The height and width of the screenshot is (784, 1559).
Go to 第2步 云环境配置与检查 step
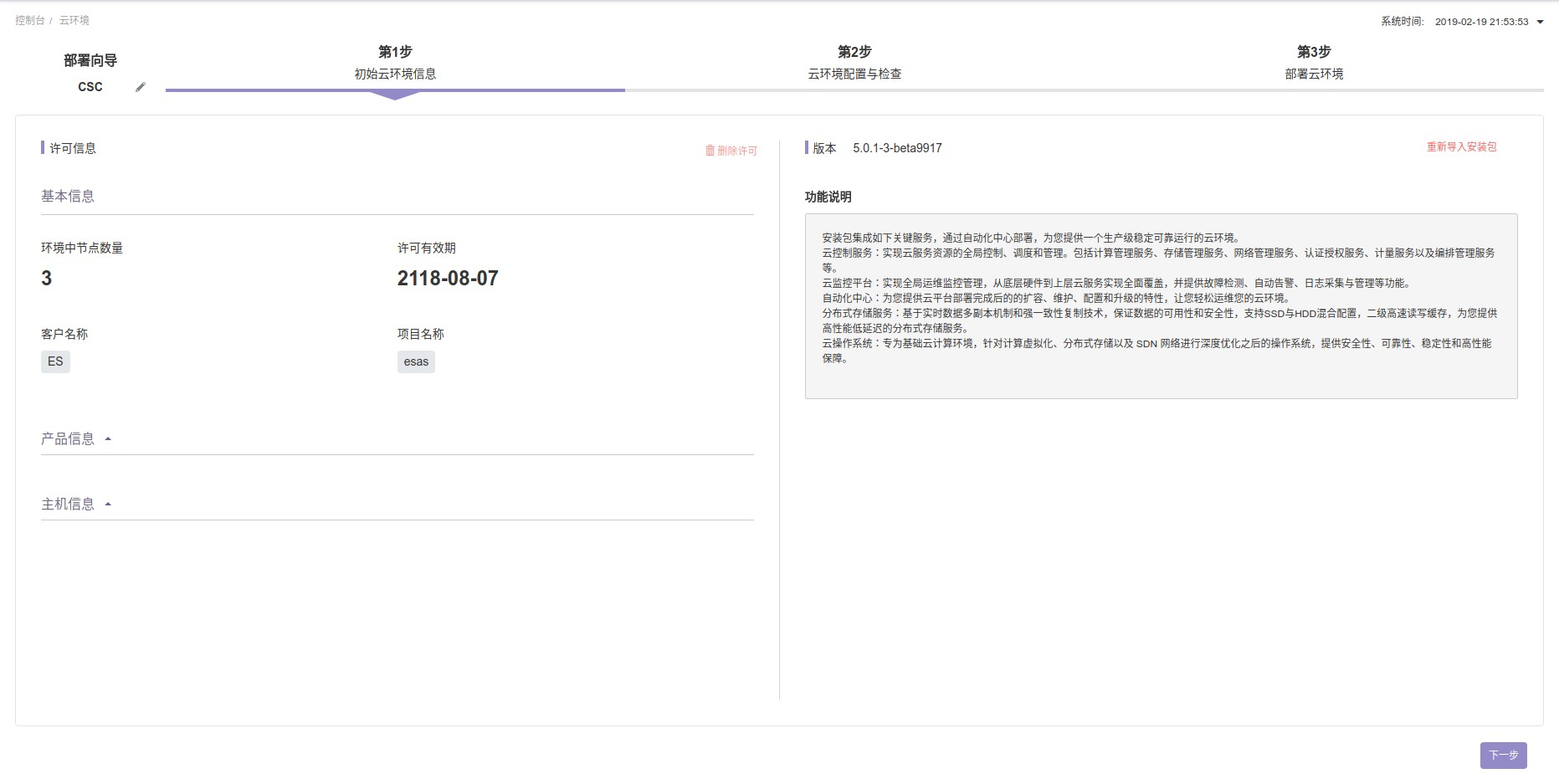[x=854, y=63]
